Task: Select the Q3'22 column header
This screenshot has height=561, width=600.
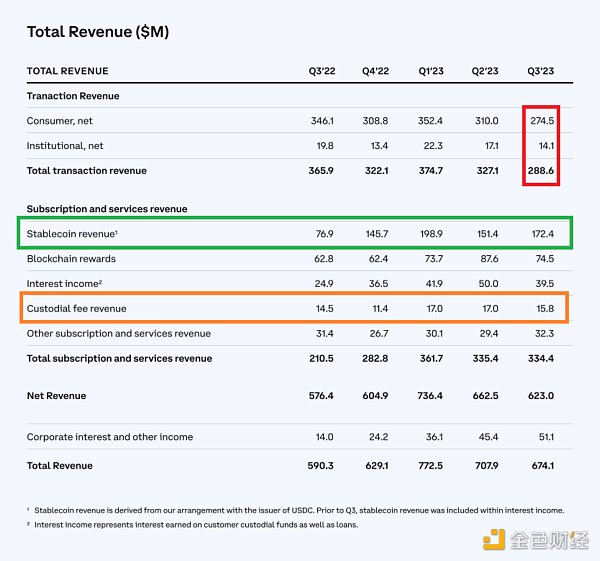Action: click(323, 71)
